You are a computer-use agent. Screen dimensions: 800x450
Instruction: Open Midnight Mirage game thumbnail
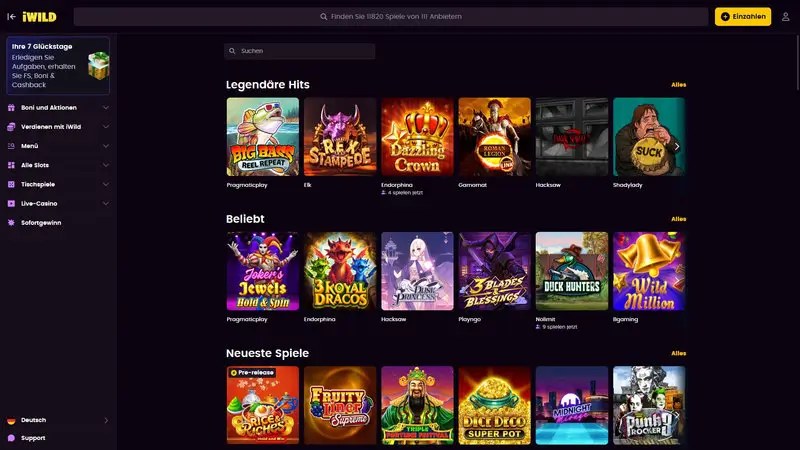(x=571, y=405)
